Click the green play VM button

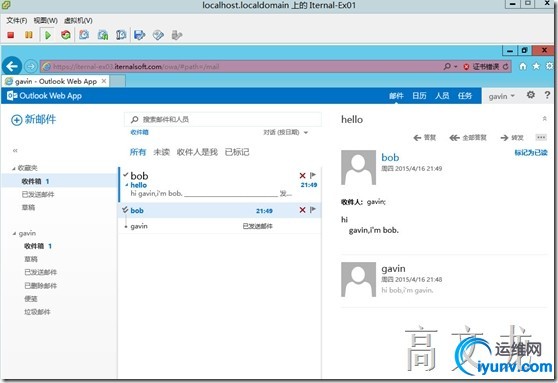[x=48, y=35]
